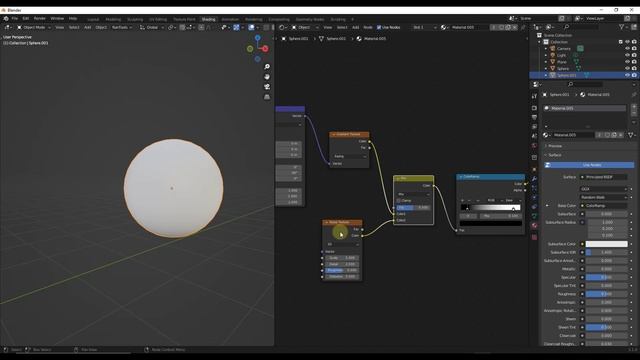The image size is (640, 360).
Task: Click the ColorRamp Base Color link field
Action: coord(604,206)
